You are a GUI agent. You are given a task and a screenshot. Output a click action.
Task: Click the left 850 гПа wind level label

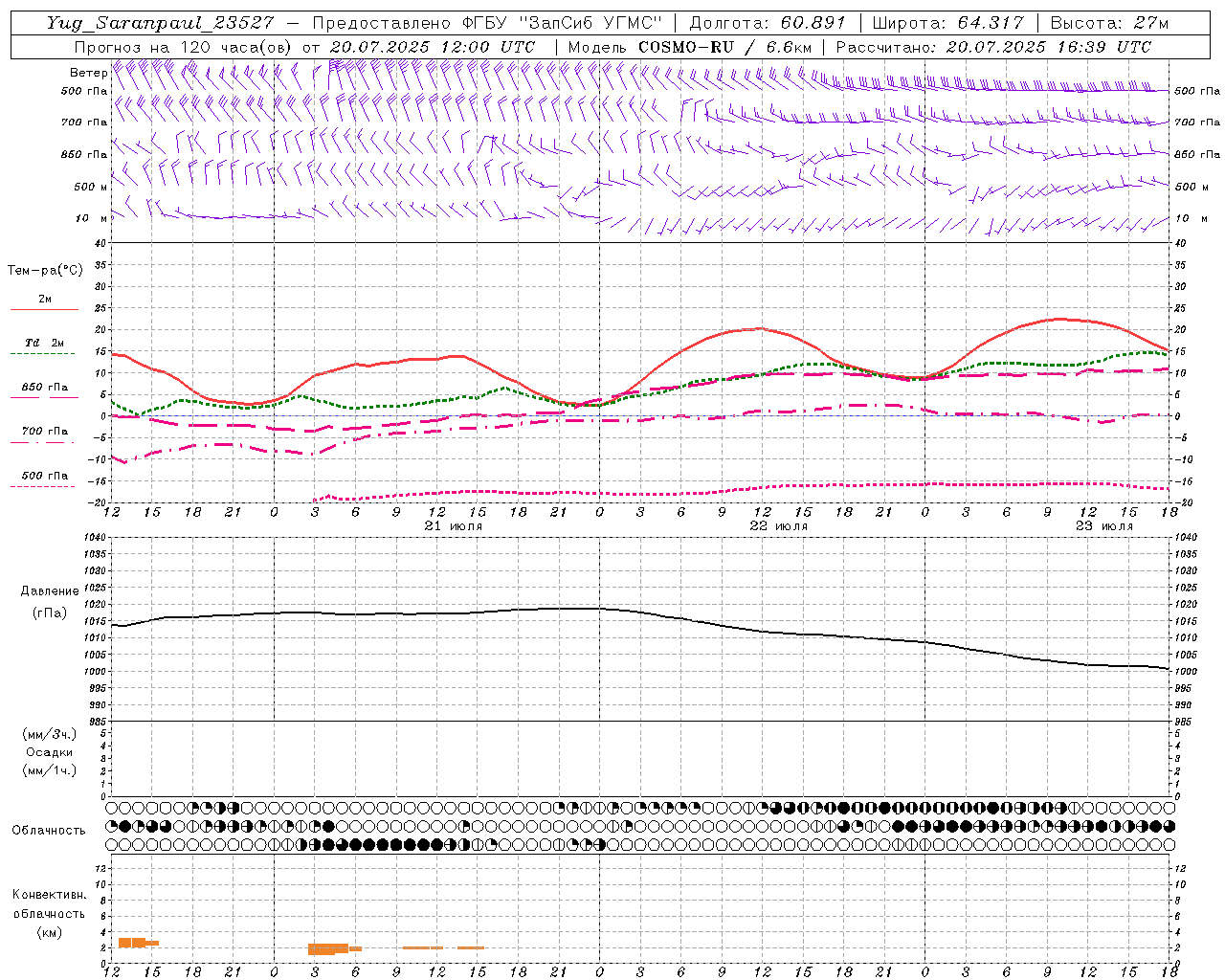(x=84, y=154)
